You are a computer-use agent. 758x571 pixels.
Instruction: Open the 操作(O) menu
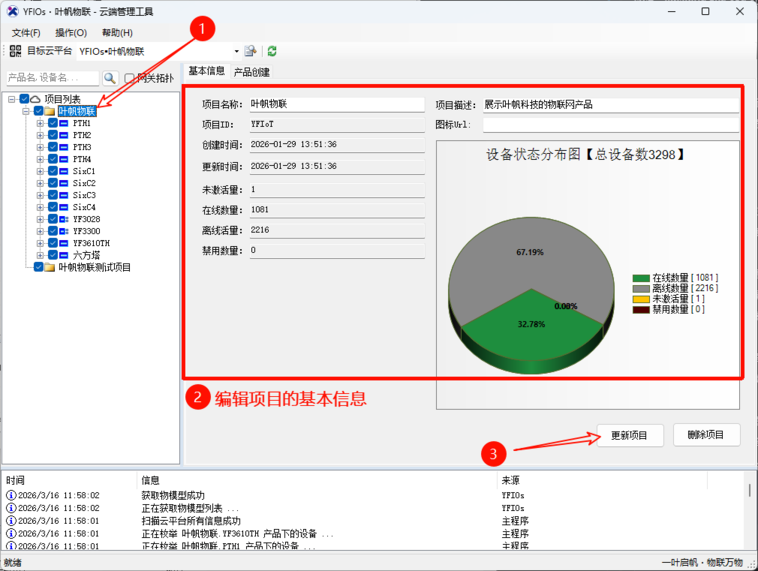[71, 32]
